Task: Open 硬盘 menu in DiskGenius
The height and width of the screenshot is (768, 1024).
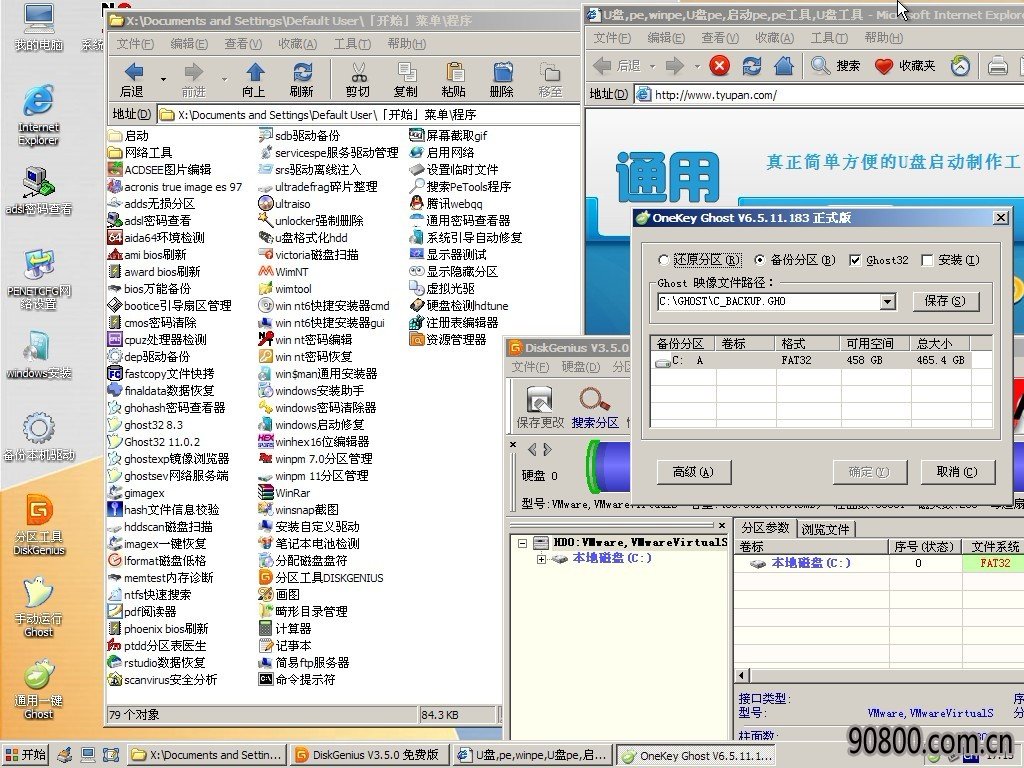Action: pyautogui.click(x=581, y=367)
